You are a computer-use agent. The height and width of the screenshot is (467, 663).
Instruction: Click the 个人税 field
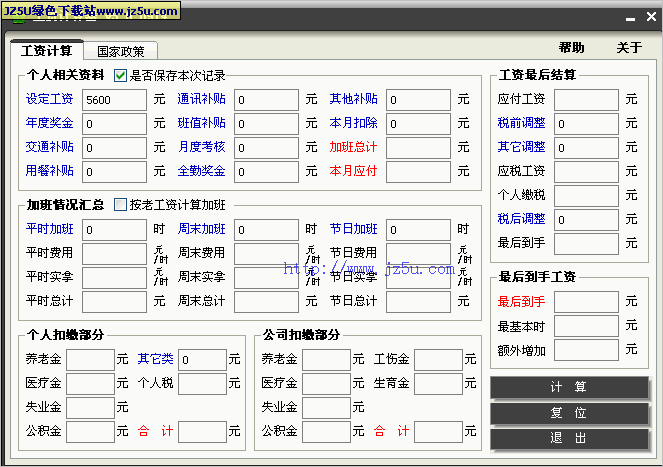[x=203, y=384]
